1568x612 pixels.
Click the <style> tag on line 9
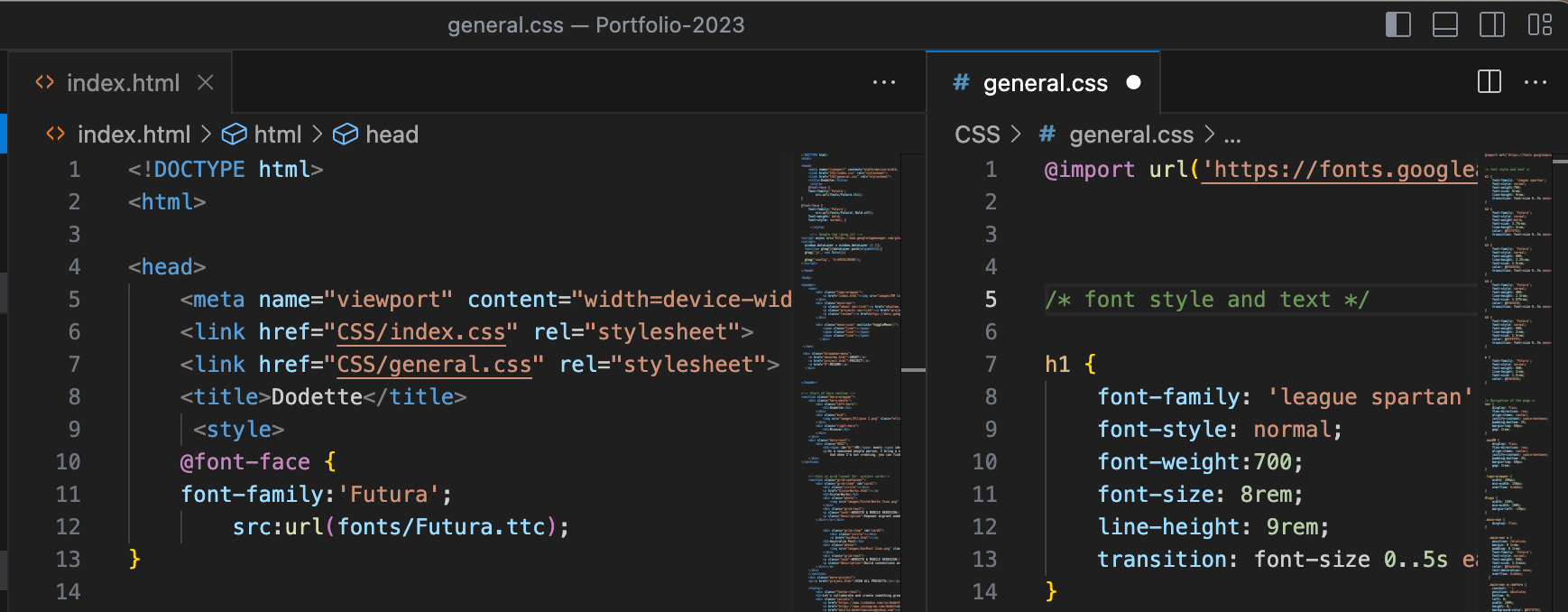coord(239,430)
